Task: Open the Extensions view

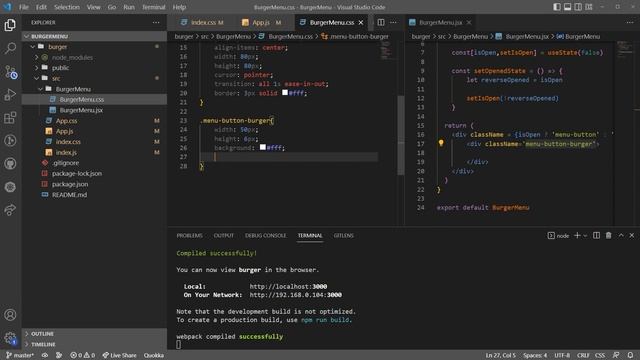Action: [x=10, y=118]
